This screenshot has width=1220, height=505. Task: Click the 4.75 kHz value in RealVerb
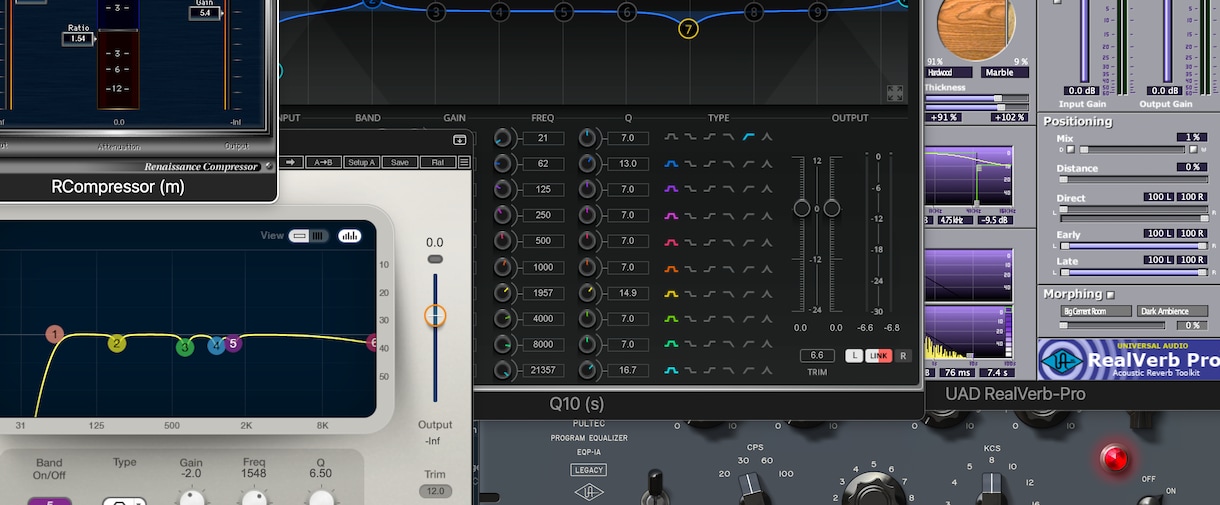click(x=957, y=220)
